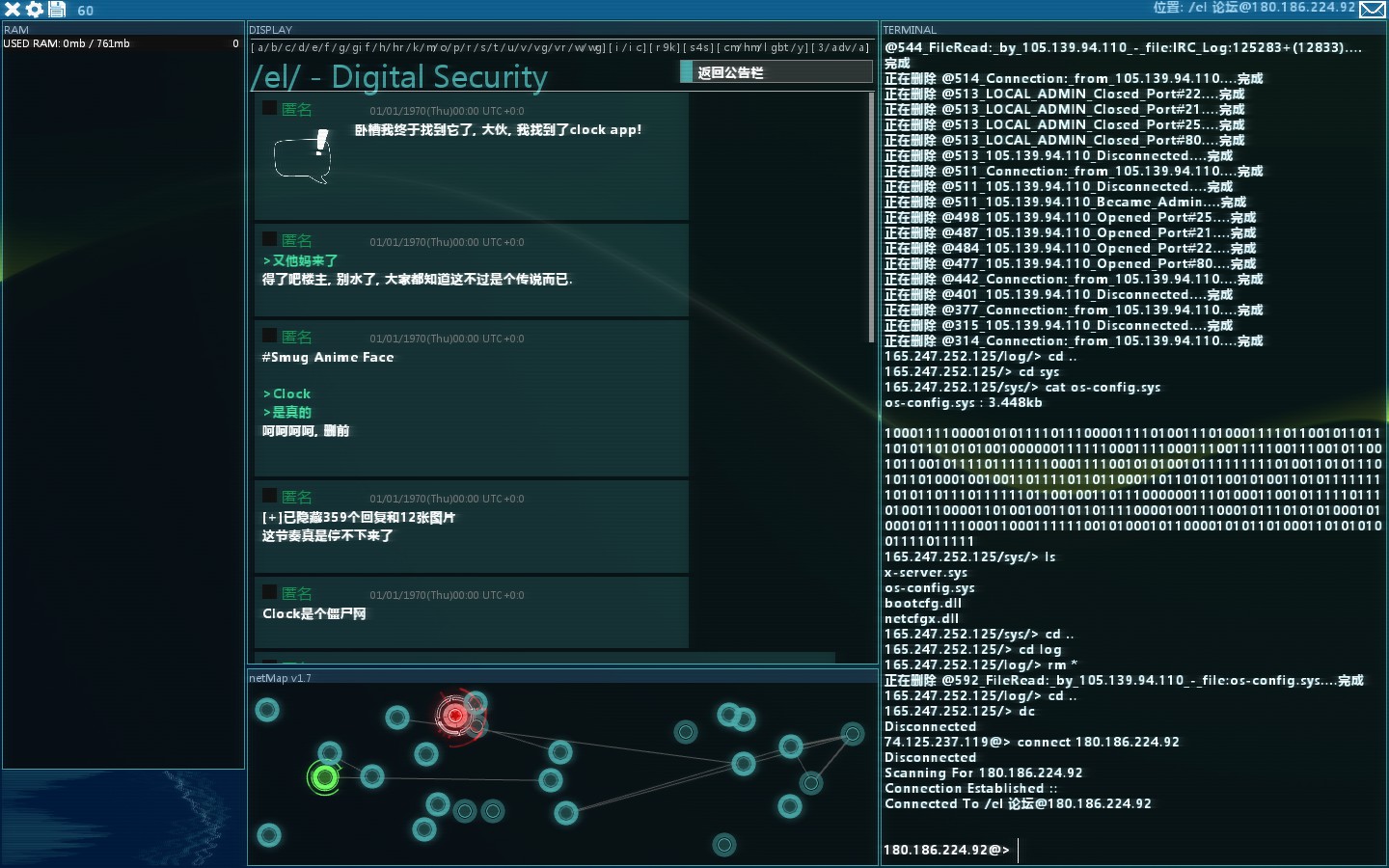This screenshot has width=1389, height=868.
Task: Click the cluster of nodes near the netMap top-right
Action: coord(735,716)
